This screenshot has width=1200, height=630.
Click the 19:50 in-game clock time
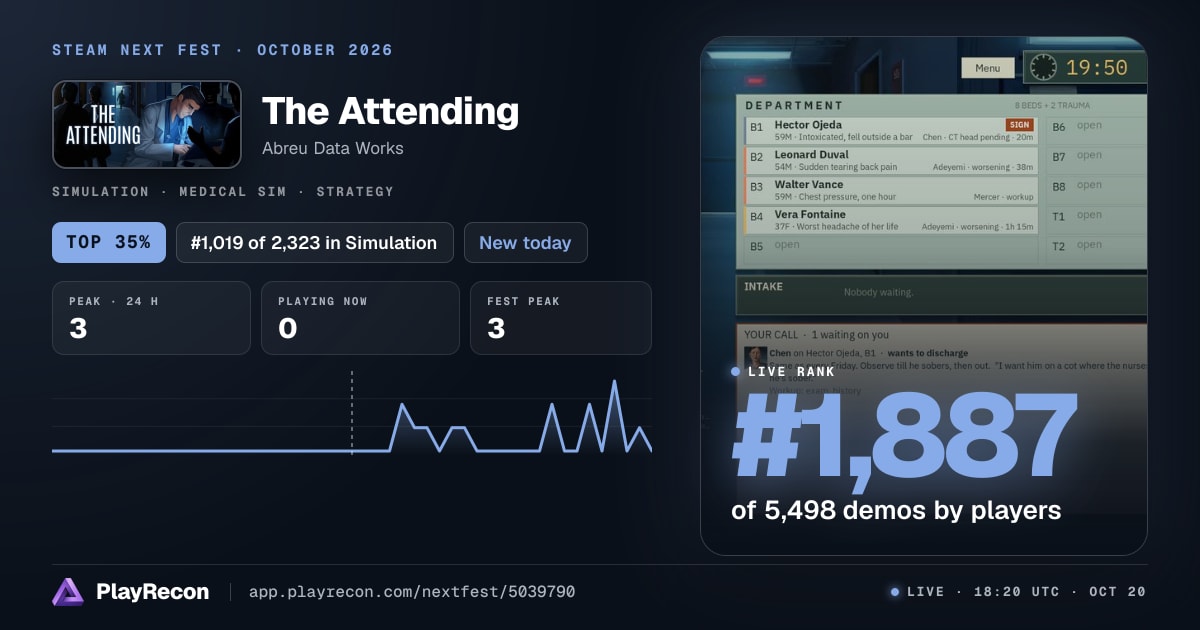1097,68
